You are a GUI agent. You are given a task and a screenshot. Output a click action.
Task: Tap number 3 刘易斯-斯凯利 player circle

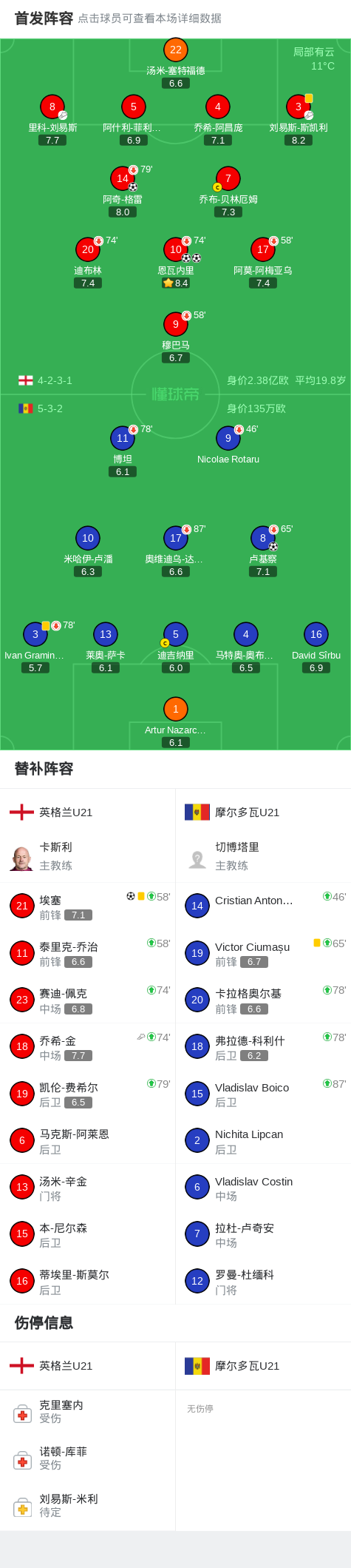[298, 107]
